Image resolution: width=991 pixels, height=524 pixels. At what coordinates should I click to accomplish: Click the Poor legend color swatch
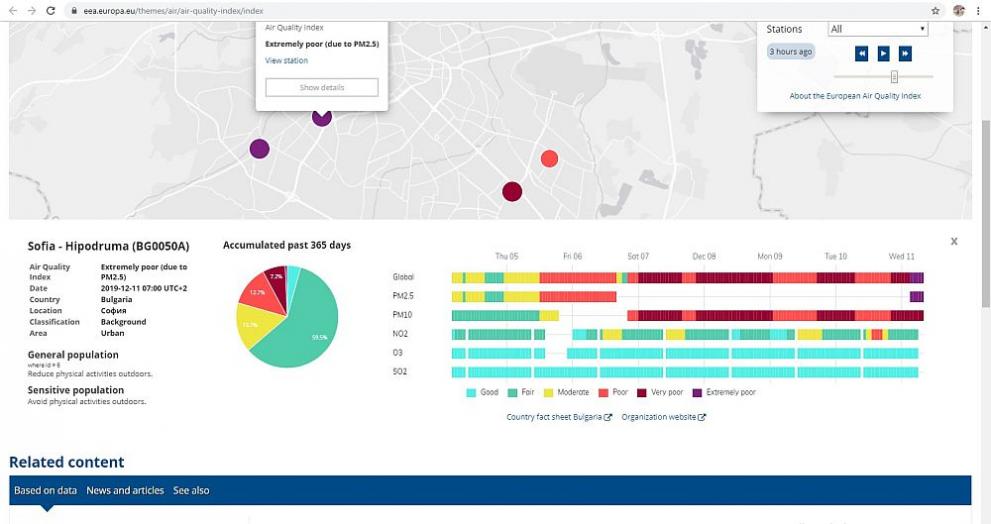(x=604, y=393)
